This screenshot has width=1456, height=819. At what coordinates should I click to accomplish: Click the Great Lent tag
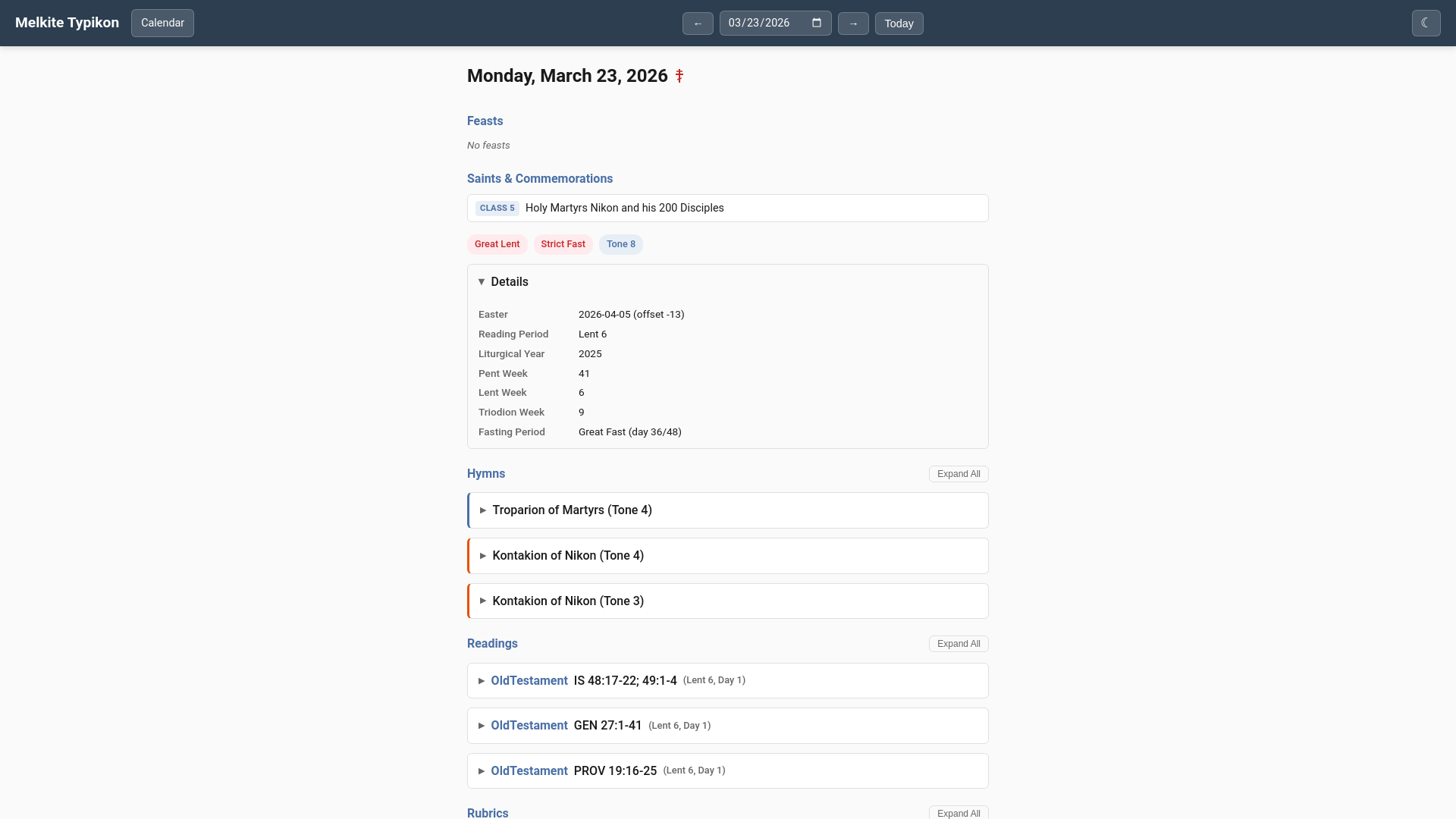coord(497,244)
